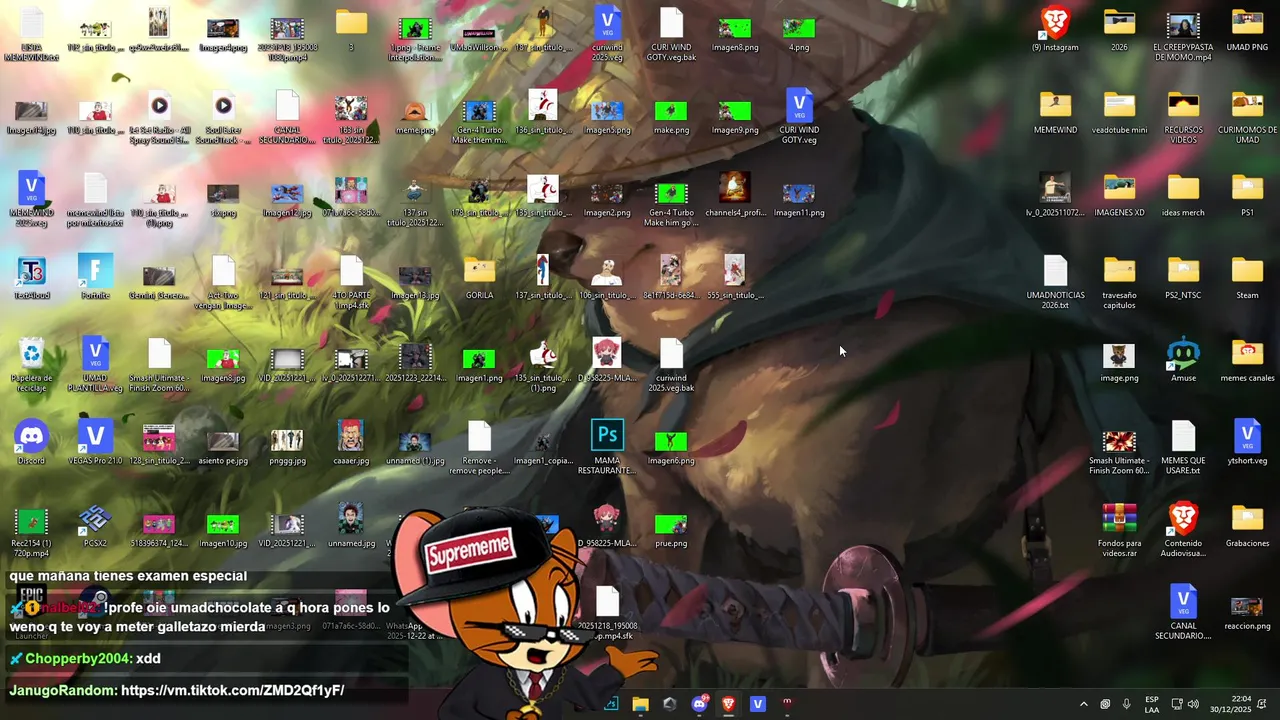The height and width of the screenshot is (720, 1280).
Task: Select the travesaño capitulos folder
Action: (x=1119, y=282)
